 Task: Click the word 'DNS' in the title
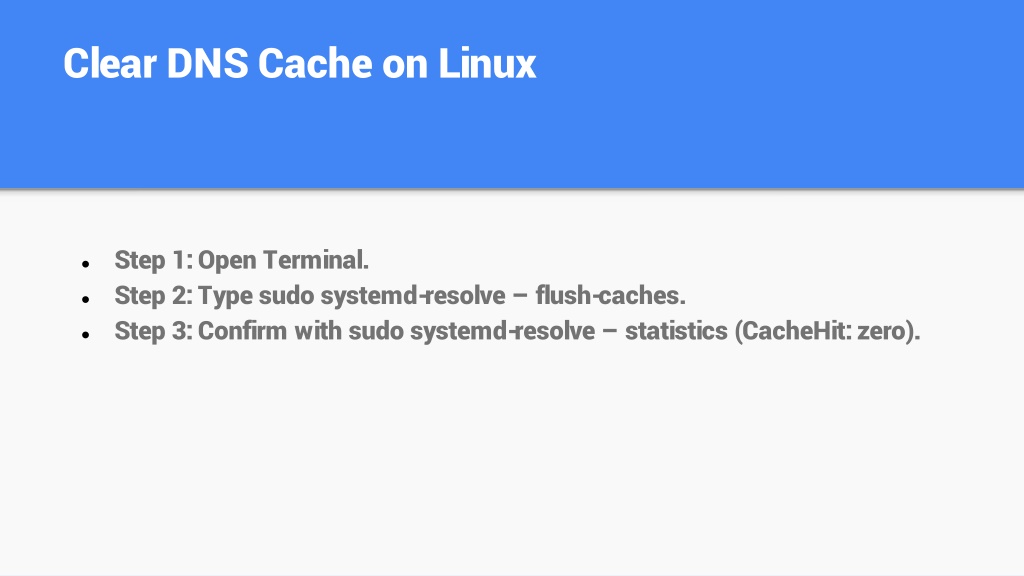(x=208, y=64)
